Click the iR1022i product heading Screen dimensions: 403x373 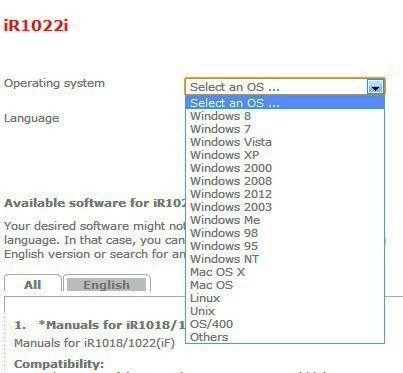(36, 26)
